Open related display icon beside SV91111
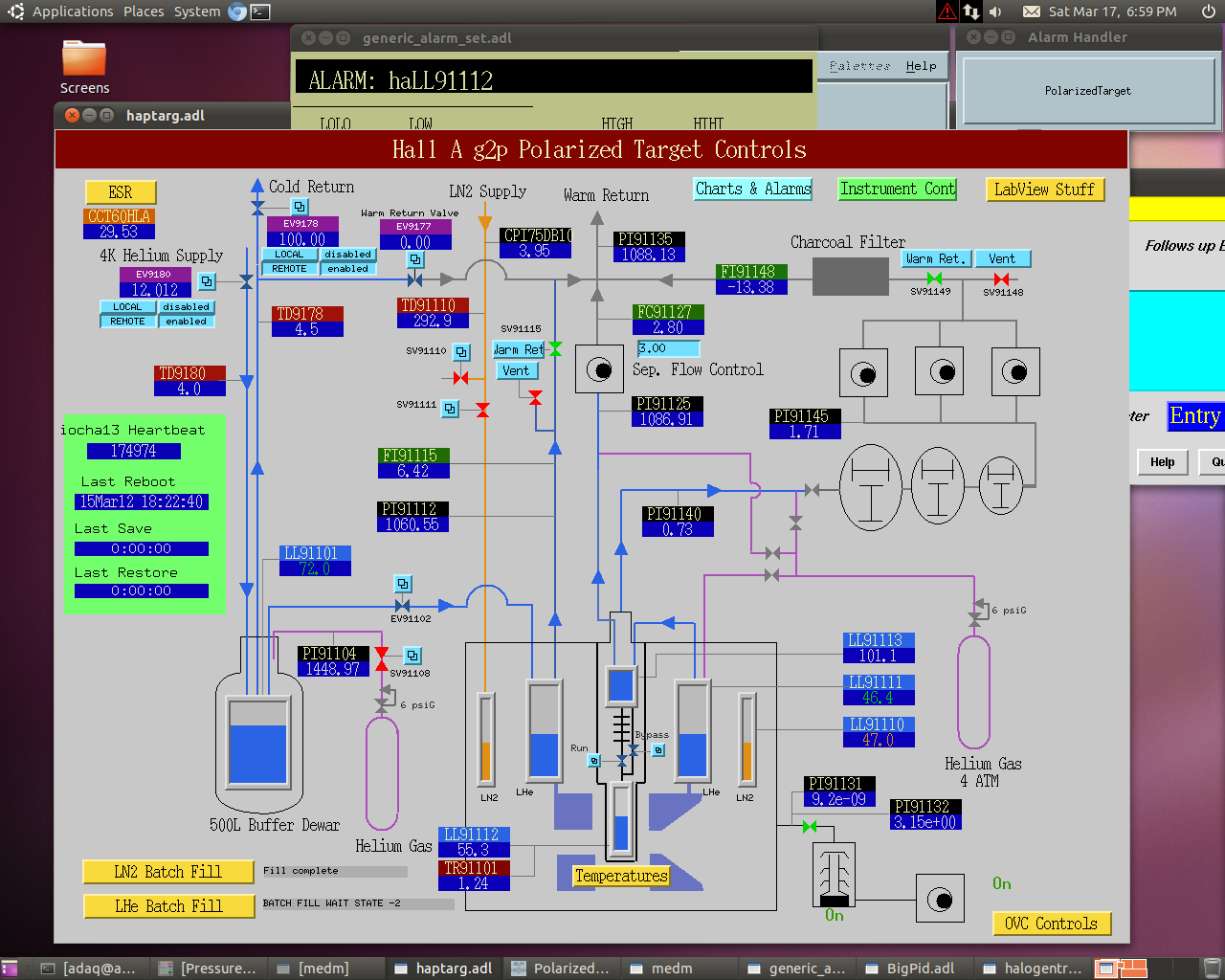Image resolution: width=1225 pixels, height=980 pixels. (x=450, y=409)
